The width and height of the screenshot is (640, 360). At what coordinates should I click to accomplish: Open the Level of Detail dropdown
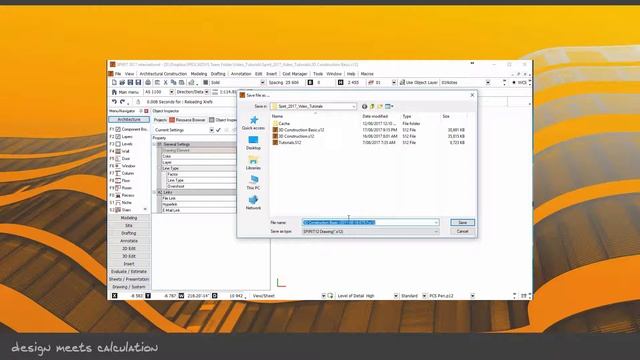396,296
